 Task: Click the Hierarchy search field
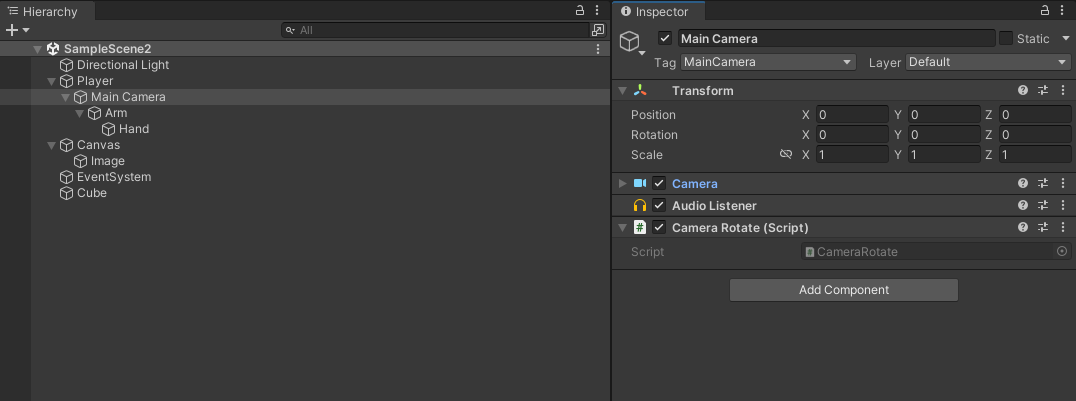[x=435, y=30]
